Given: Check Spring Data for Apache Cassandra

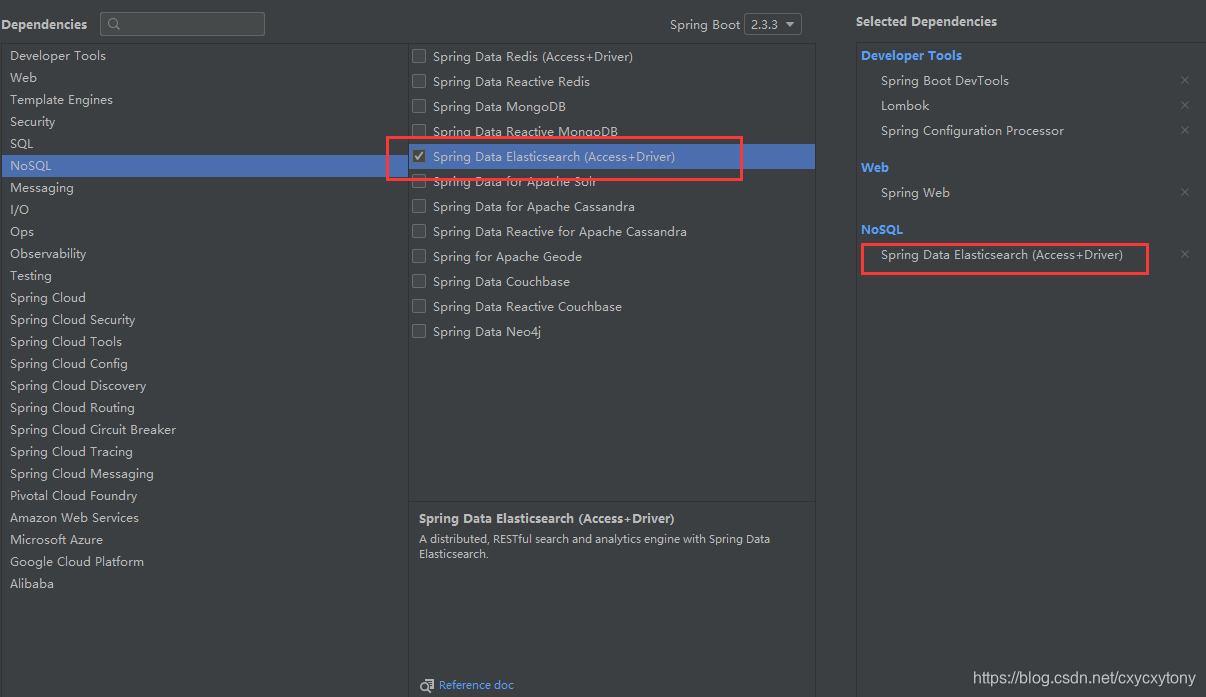Looking at the screenshot, I should point(419,207).
